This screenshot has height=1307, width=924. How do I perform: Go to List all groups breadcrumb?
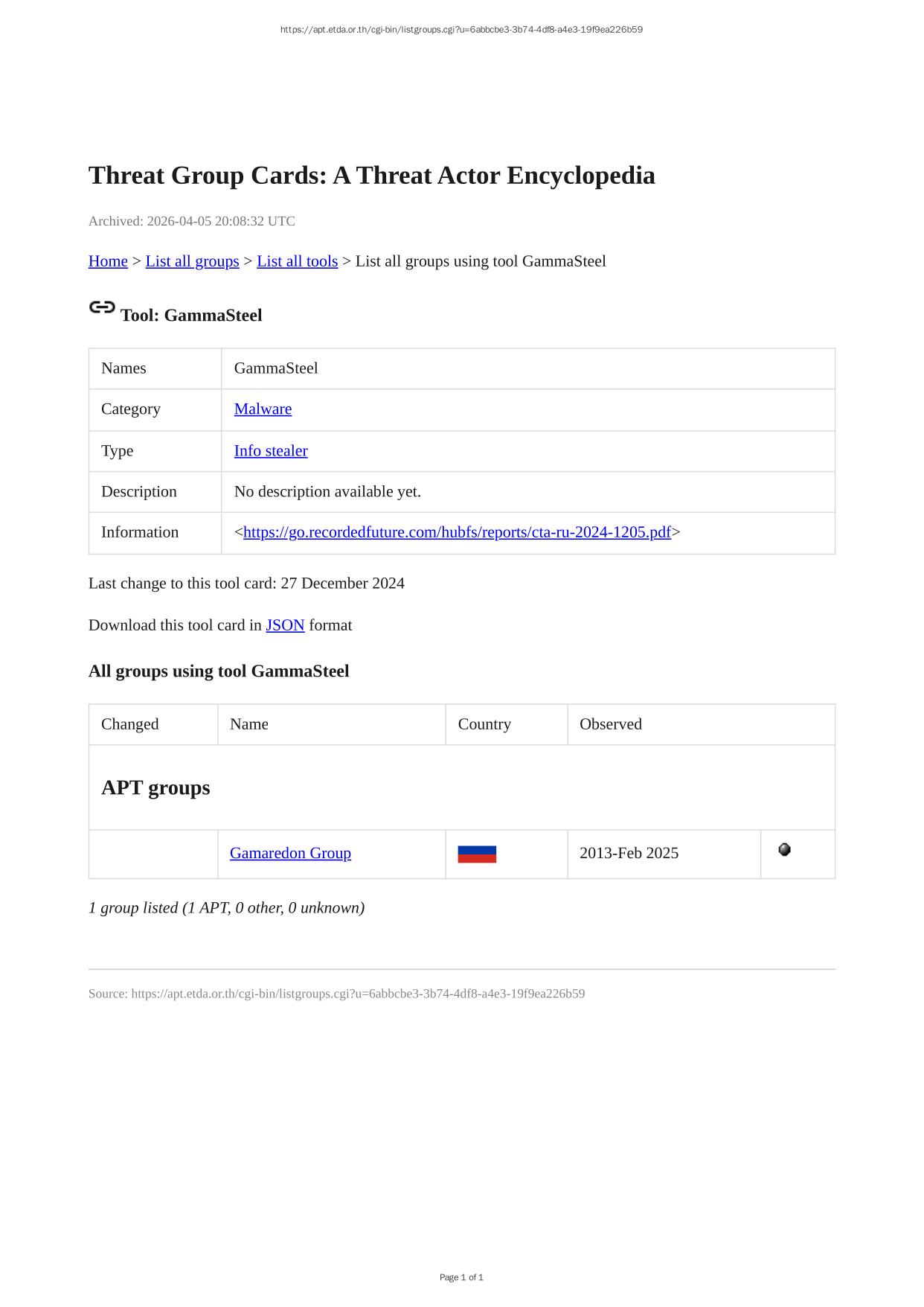pos(192,261)
